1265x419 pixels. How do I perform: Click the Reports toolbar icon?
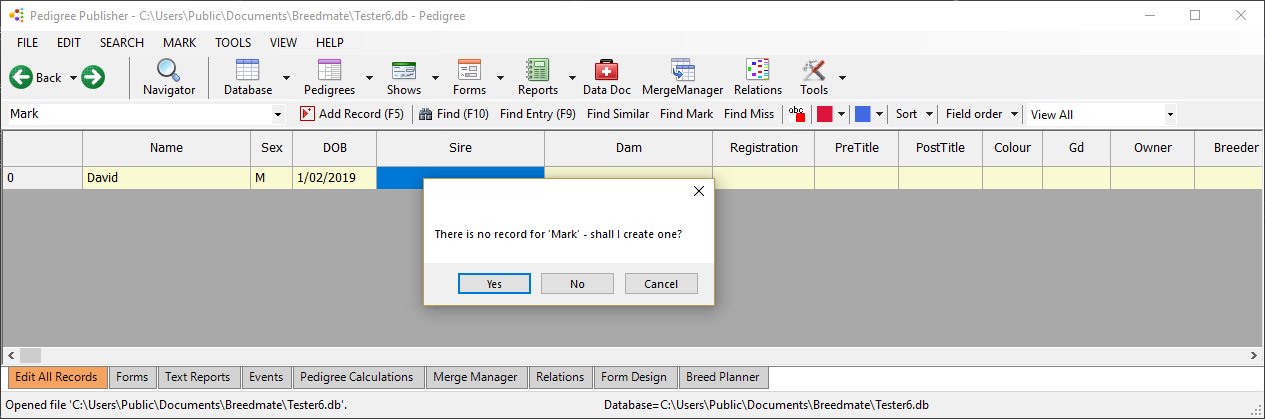(538, 77)
